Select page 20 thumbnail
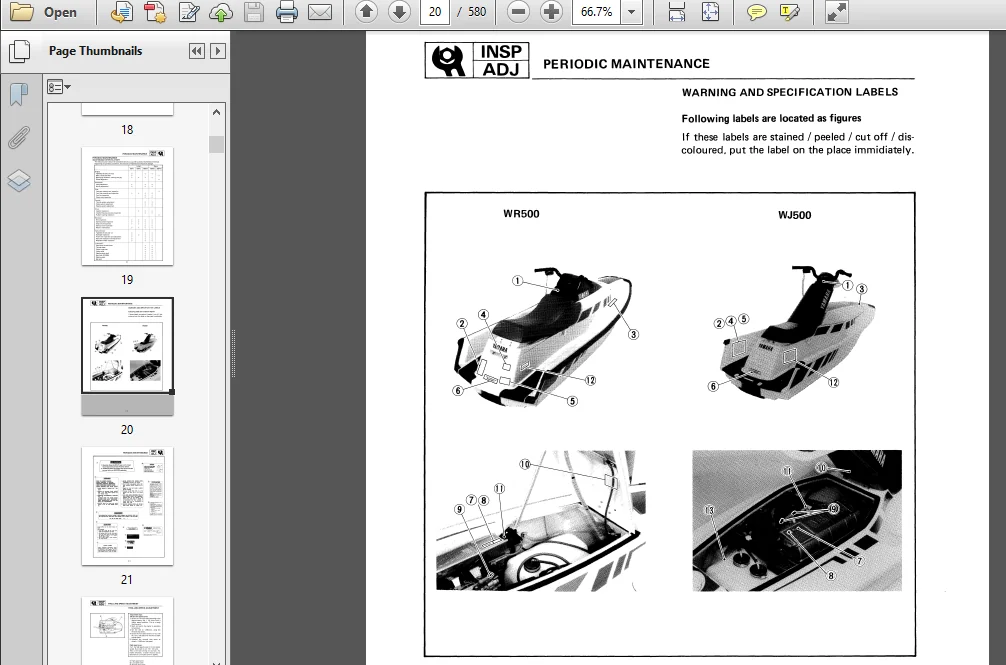Image resolution: width=1006 pixels, height=665 pixels. [x=127, y=355]
